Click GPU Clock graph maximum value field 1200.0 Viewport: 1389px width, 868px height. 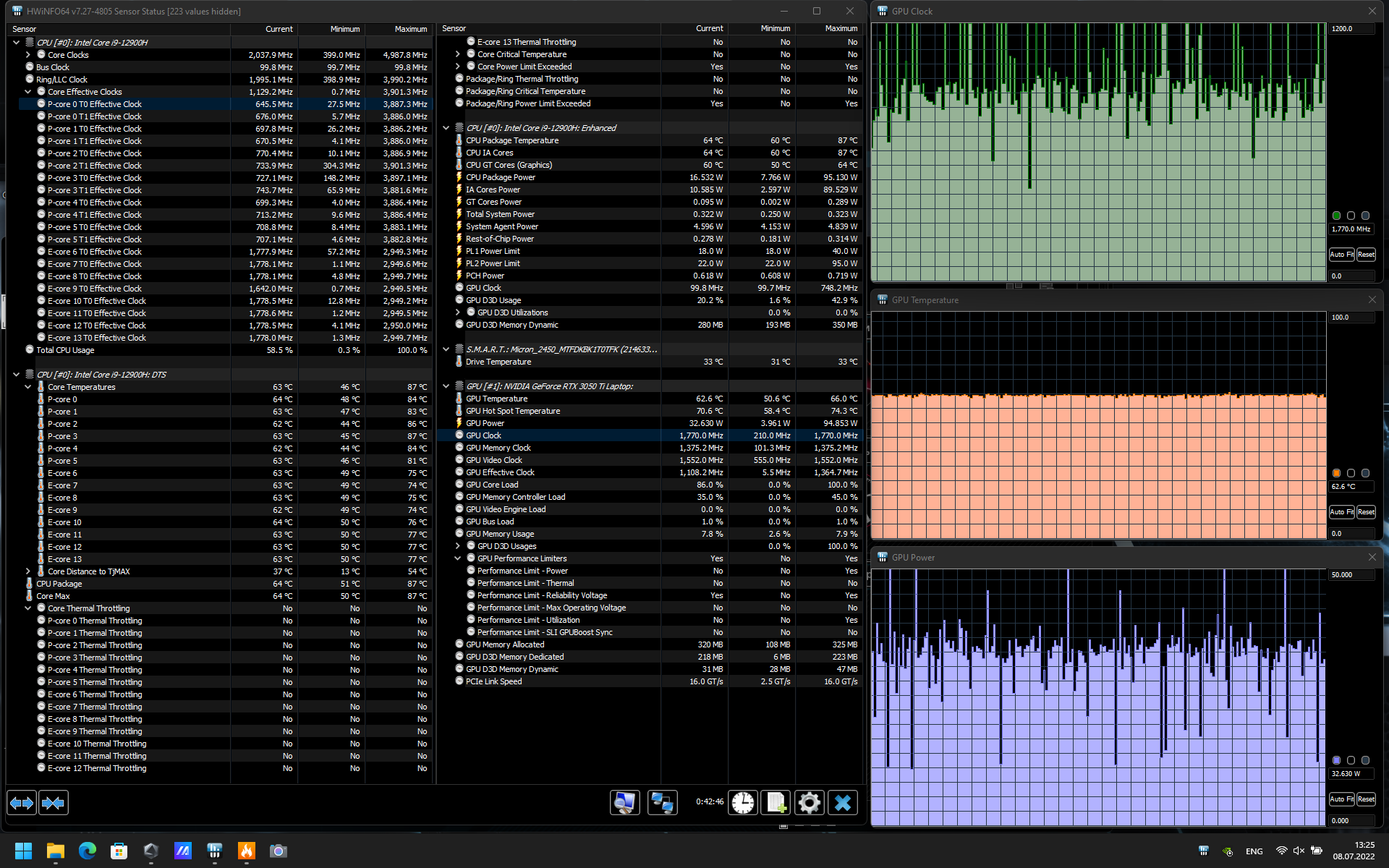tap(1350, 29)
